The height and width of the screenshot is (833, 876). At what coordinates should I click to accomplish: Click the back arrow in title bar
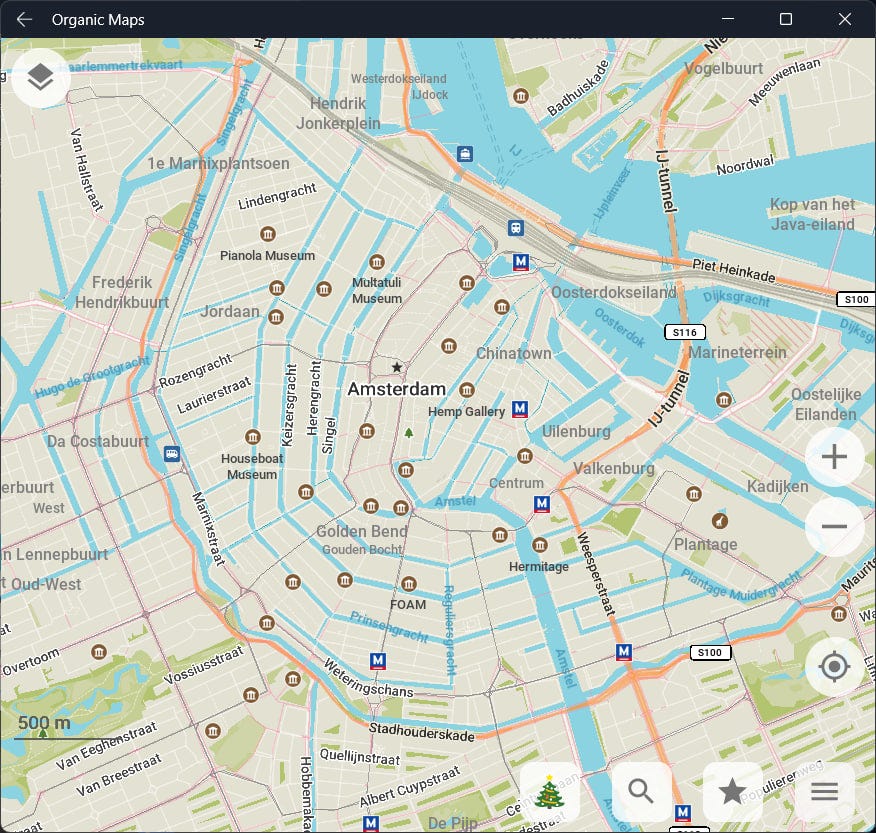coord(24,18)
